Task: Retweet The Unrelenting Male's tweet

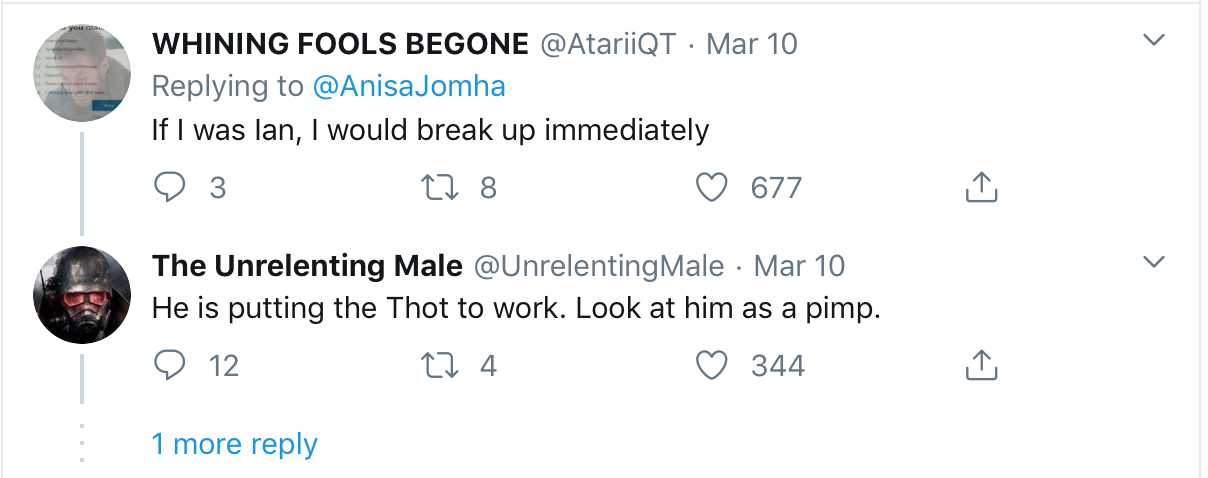Action: click(445, 365)
